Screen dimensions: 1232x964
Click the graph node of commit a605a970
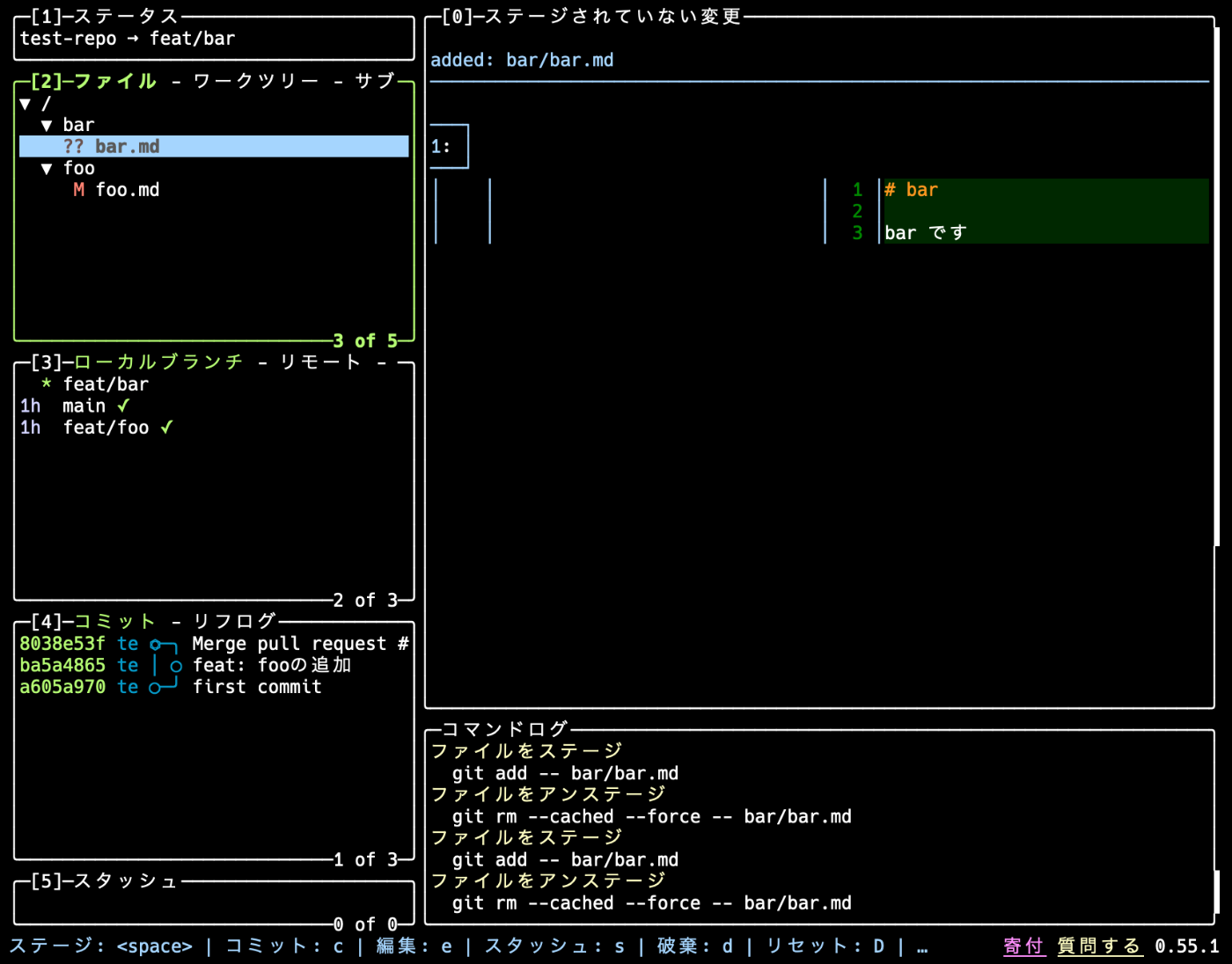(x=155, y=688)
